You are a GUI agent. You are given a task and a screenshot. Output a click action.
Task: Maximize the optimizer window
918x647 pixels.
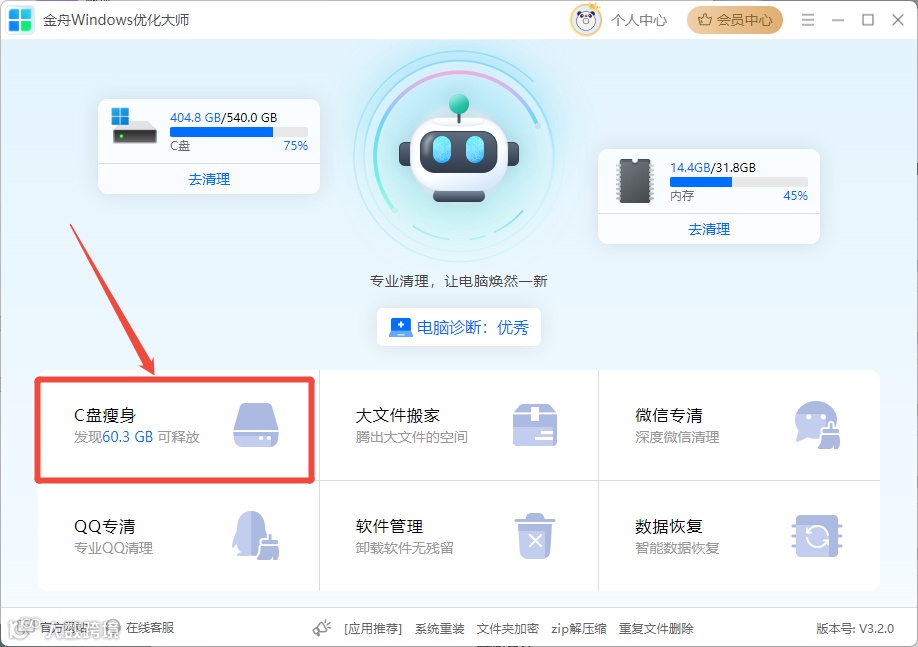coord(868,20)
